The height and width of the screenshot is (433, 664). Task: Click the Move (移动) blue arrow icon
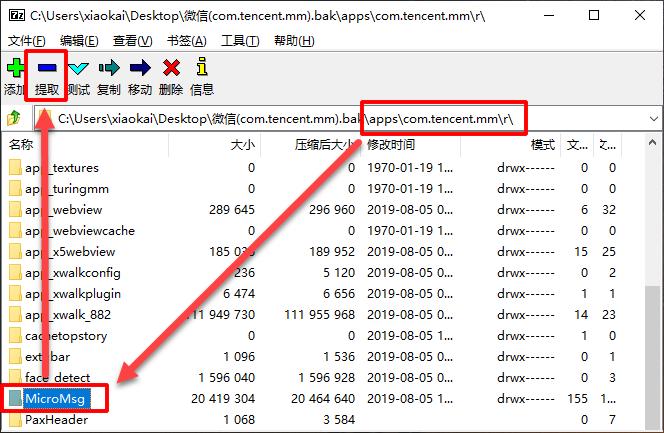(140, 68)
